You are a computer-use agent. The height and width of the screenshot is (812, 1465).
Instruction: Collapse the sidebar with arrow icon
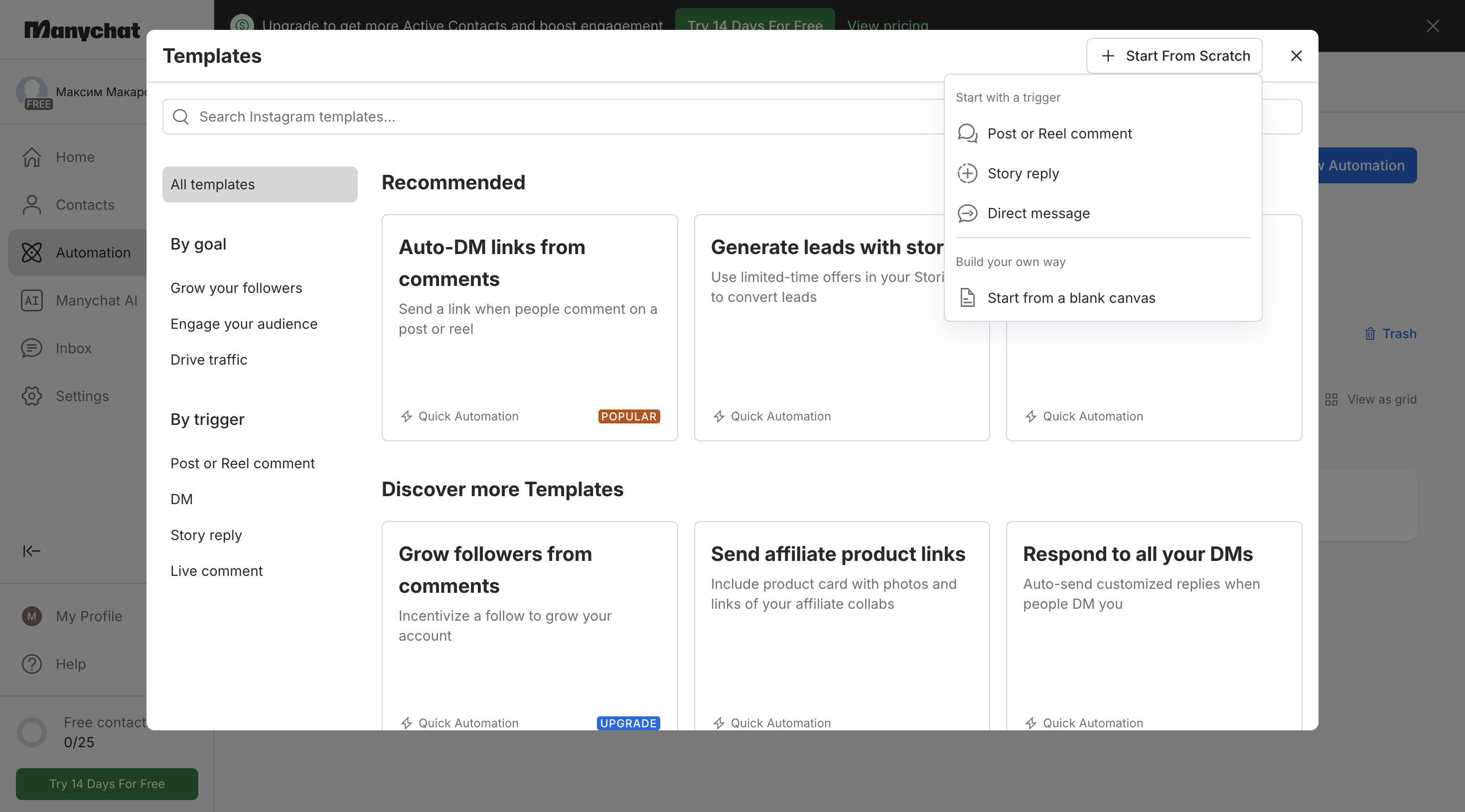(32, 550)
